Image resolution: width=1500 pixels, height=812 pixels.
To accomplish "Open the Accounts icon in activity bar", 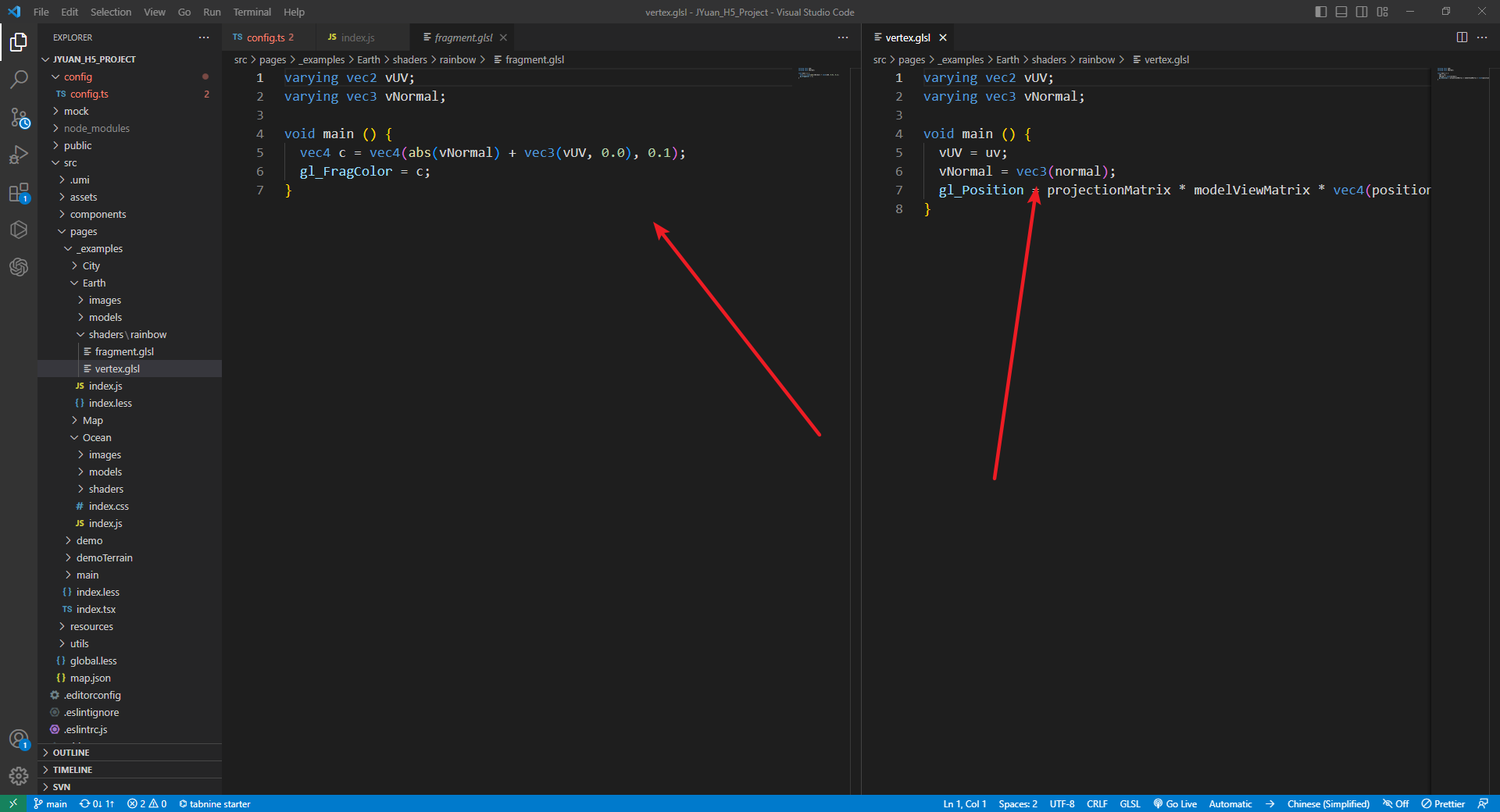I will [x=19, y=739].
